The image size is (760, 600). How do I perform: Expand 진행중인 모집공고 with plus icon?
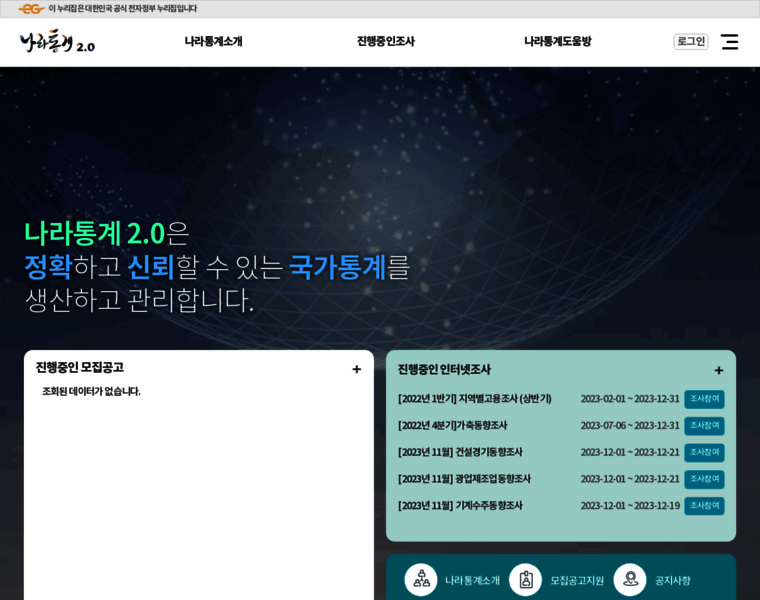pyautogui.click(x=357, y=369)
